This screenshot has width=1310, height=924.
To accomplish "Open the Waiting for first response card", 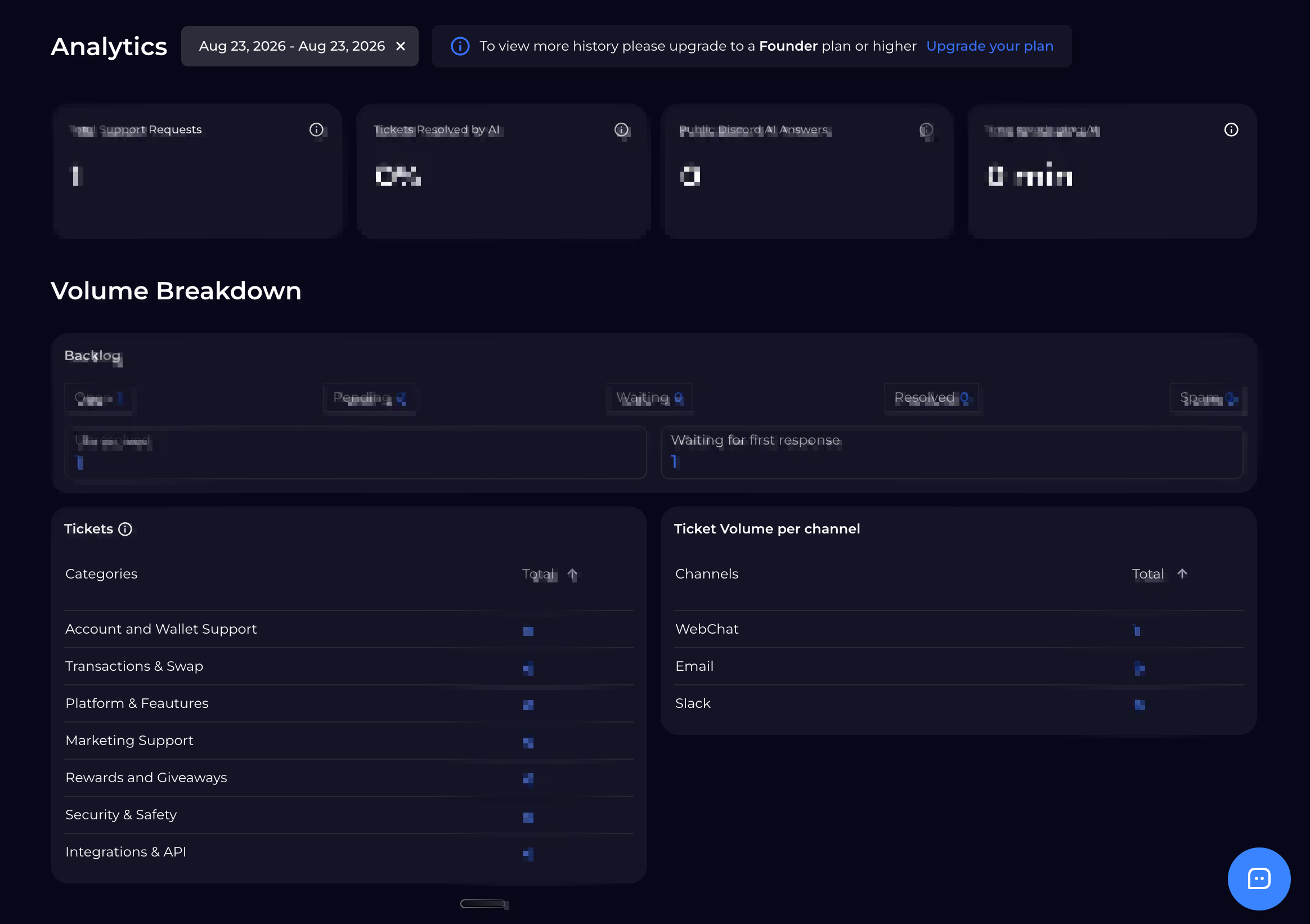I will [x=951, y=452].
